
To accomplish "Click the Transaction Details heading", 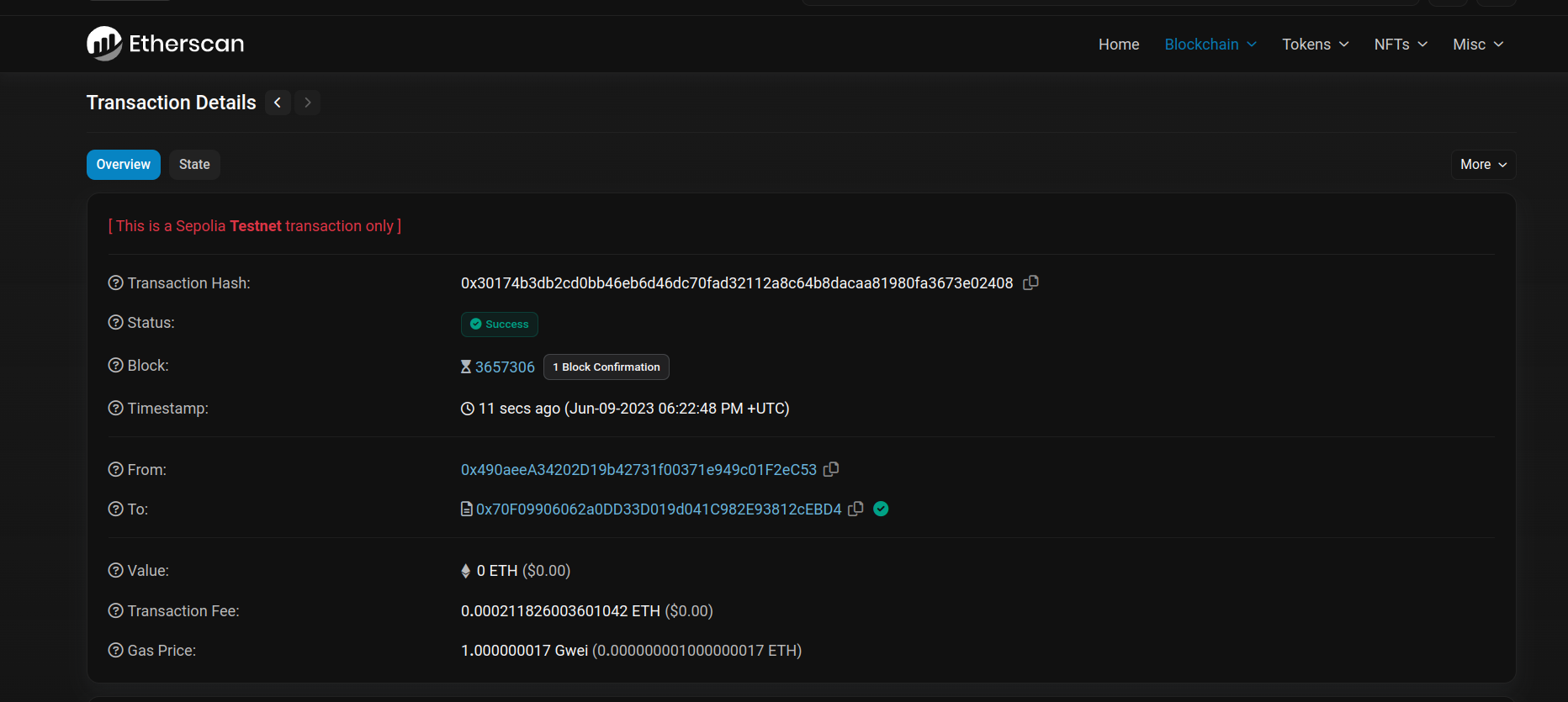I will (x=172, y=103).
